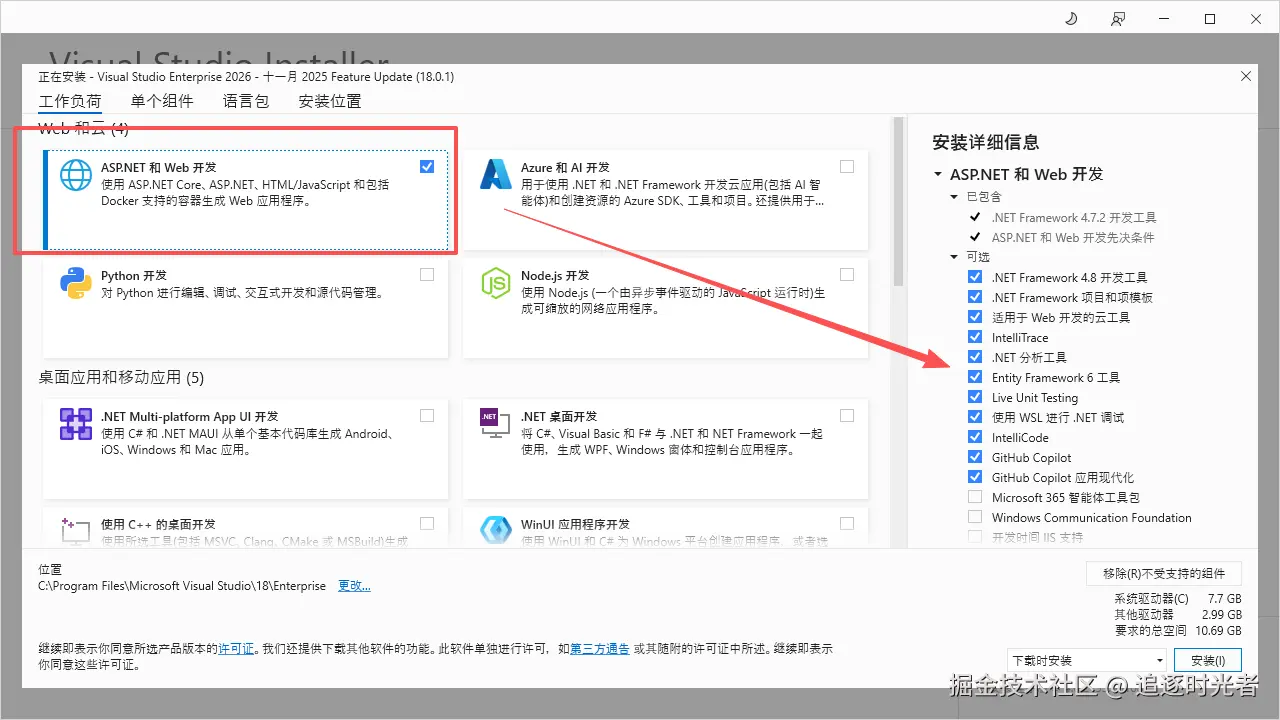Image resolution: width=1280 pixels, height=720 pixels.
Task: Check the .NET Multi-platform App UI workload
Action: coord(427,415)
